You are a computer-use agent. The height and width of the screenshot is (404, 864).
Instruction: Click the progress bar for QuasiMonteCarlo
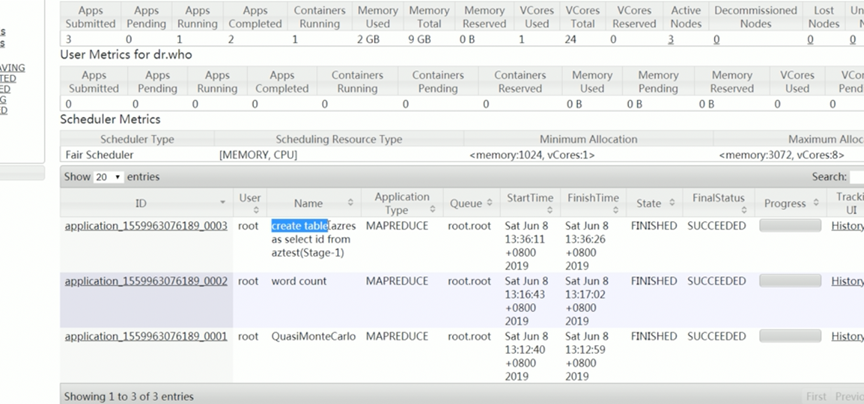(x=790, y=337)
